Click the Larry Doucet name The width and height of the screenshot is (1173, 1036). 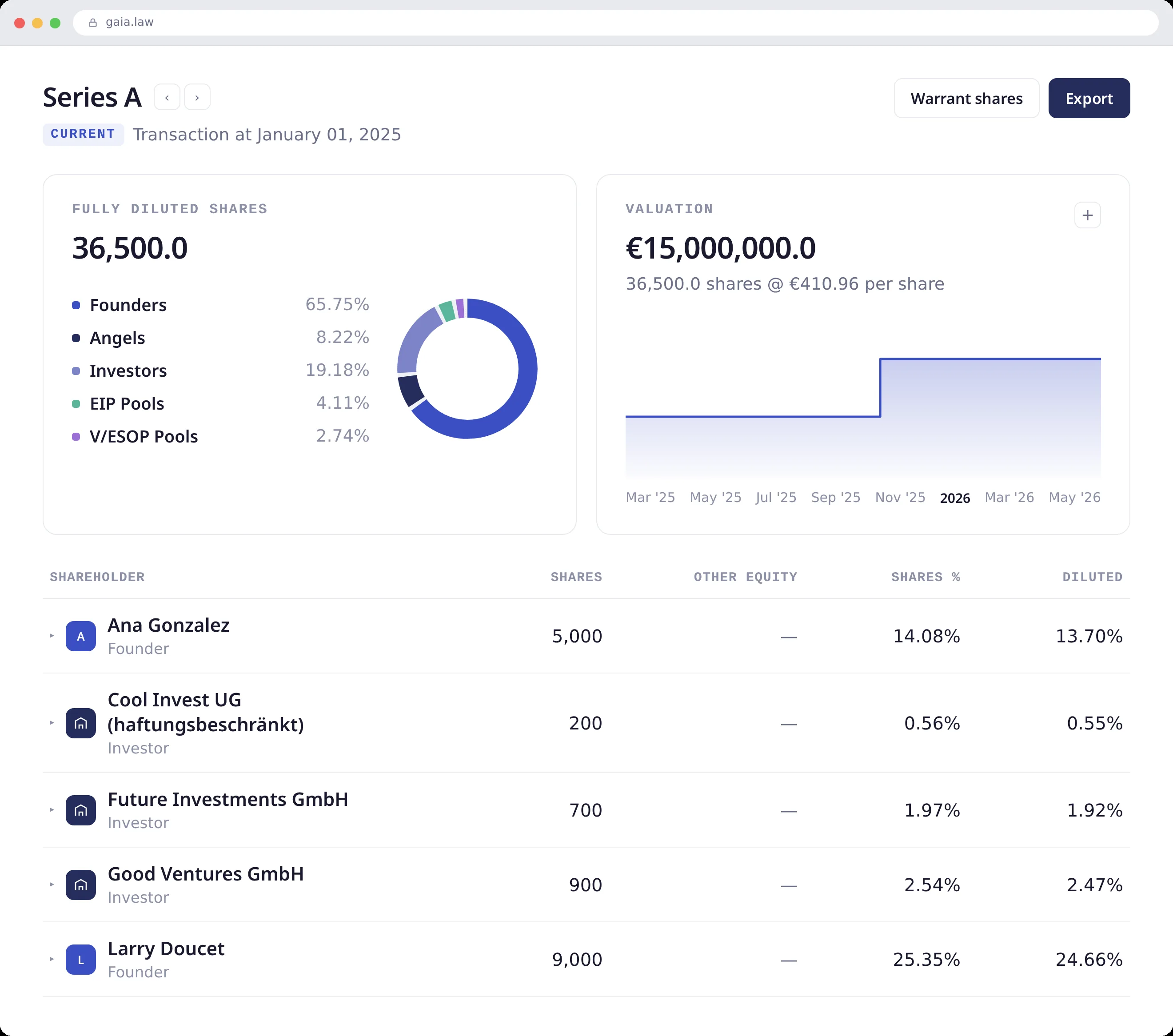166,948
